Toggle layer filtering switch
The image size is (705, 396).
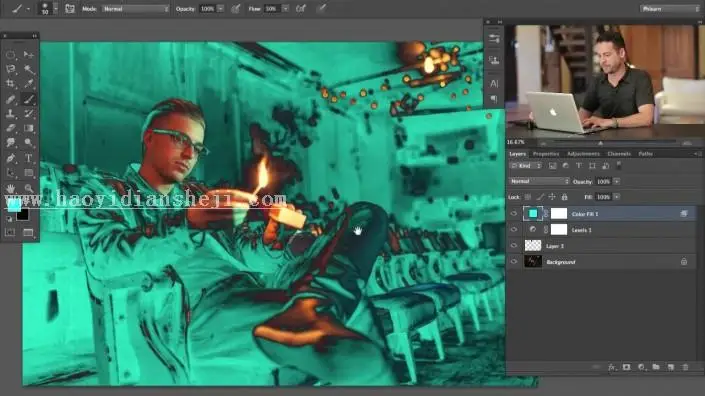[x=619, y=165]
